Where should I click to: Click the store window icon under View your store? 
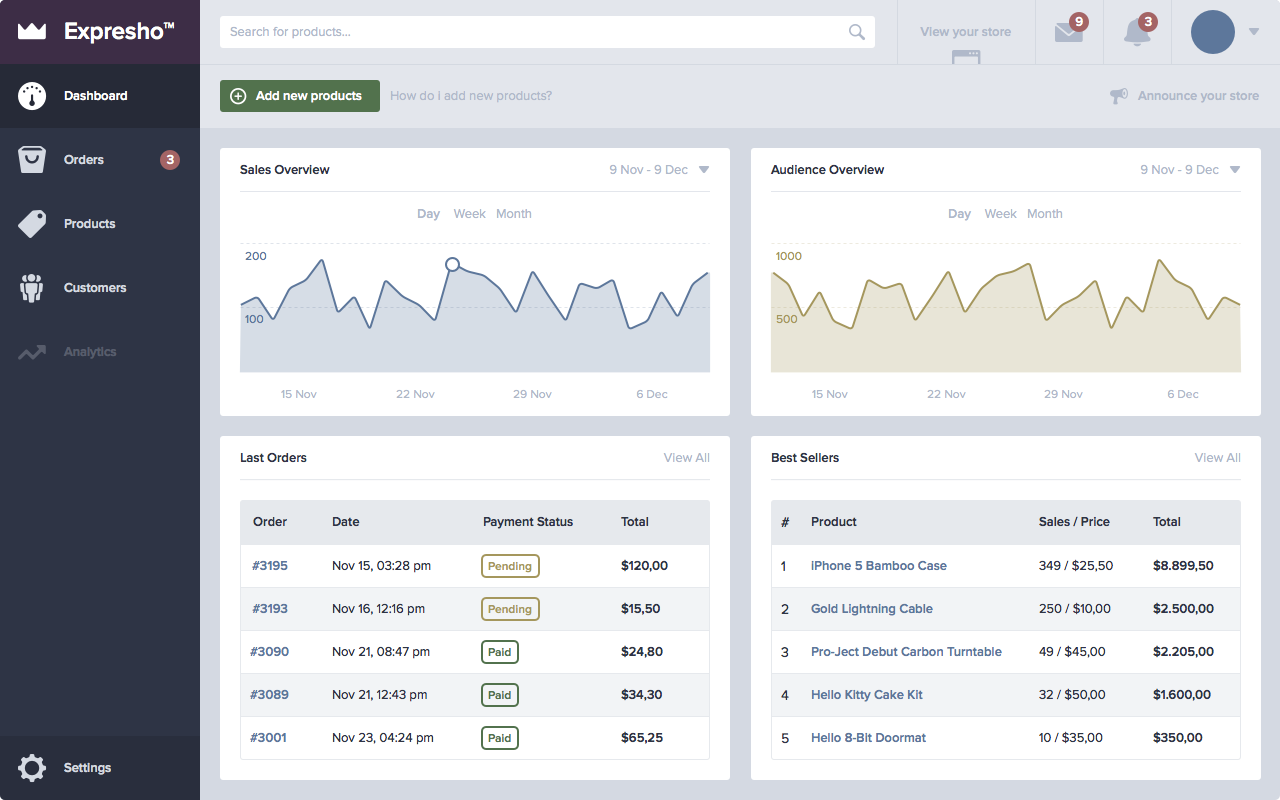coord(966,57)
